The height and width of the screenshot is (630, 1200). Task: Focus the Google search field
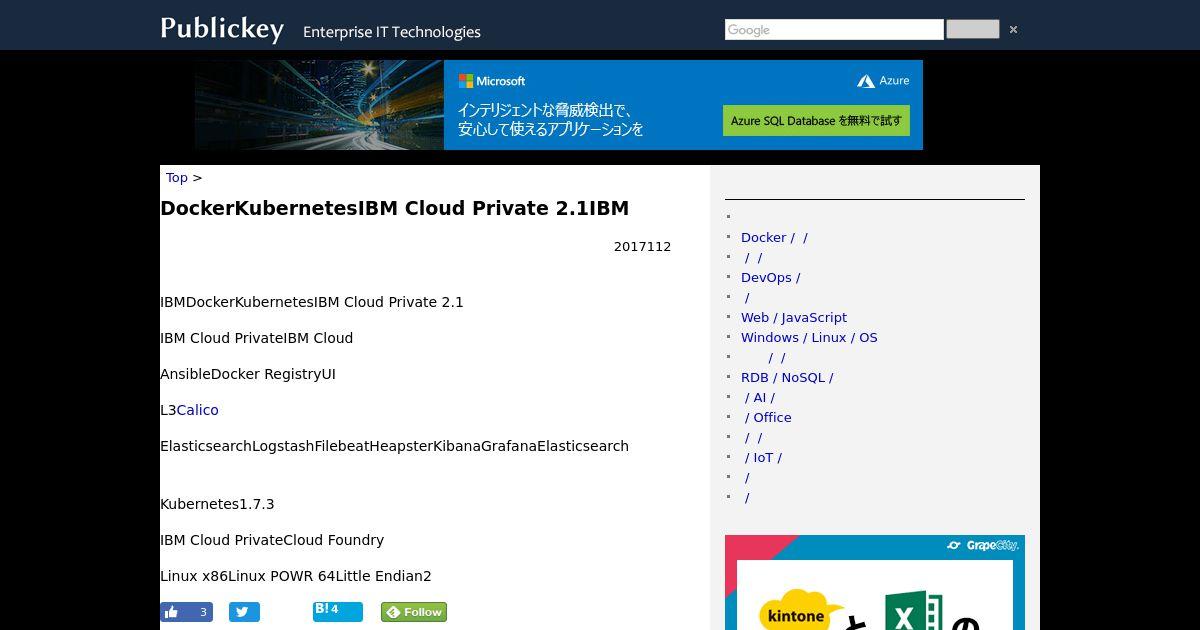[x=834, y=30]
